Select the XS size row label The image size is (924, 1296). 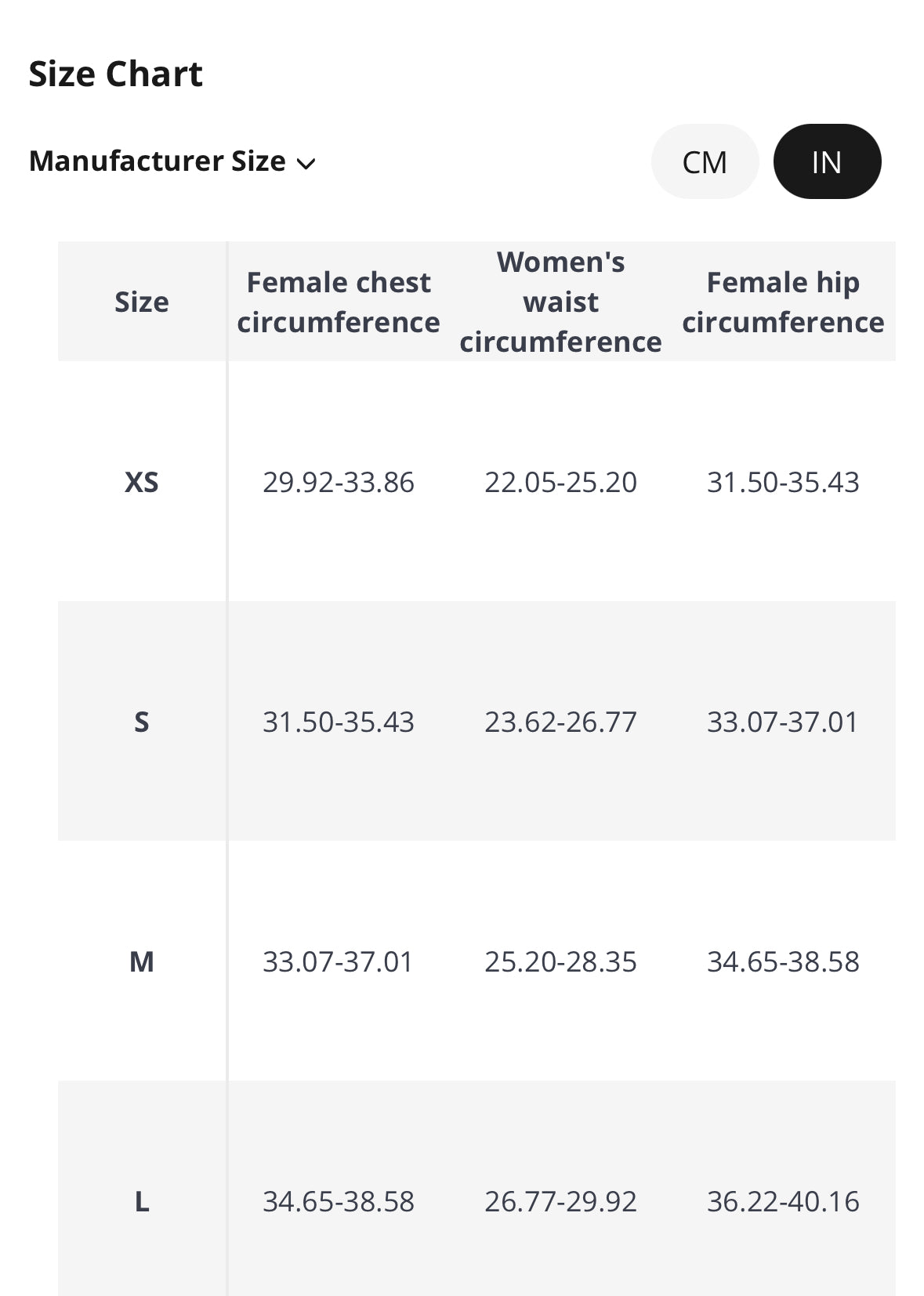click(x=142, y=482)
